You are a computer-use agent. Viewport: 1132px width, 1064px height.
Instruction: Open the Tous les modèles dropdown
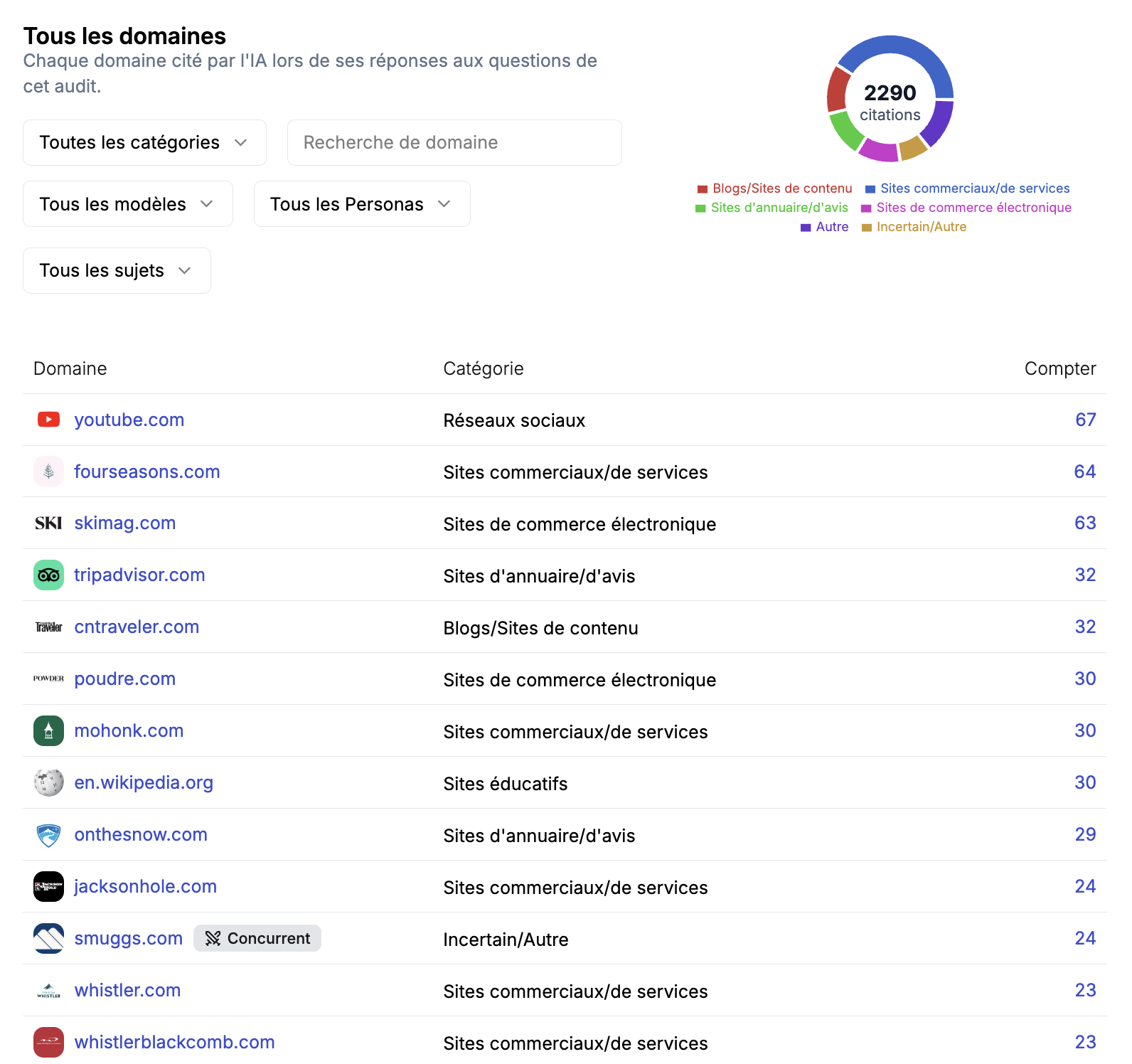[128, 204]
